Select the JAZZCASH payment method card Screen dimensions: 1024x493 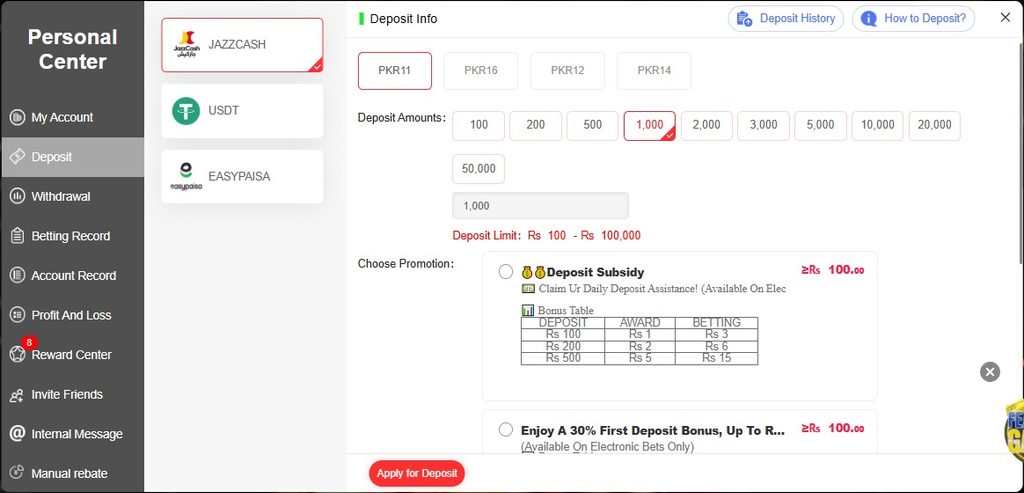(x=242, y=45)
